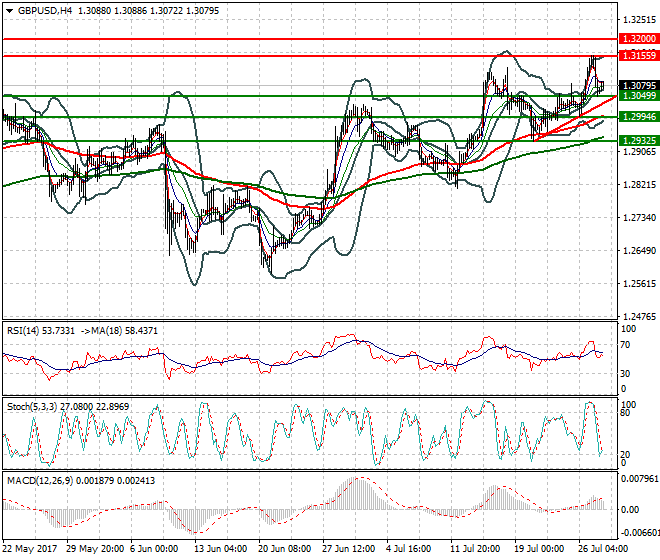This screenshot has height=560, width=660.
Task: Select the 1.31559 red resistance price label
Action: 639,56
